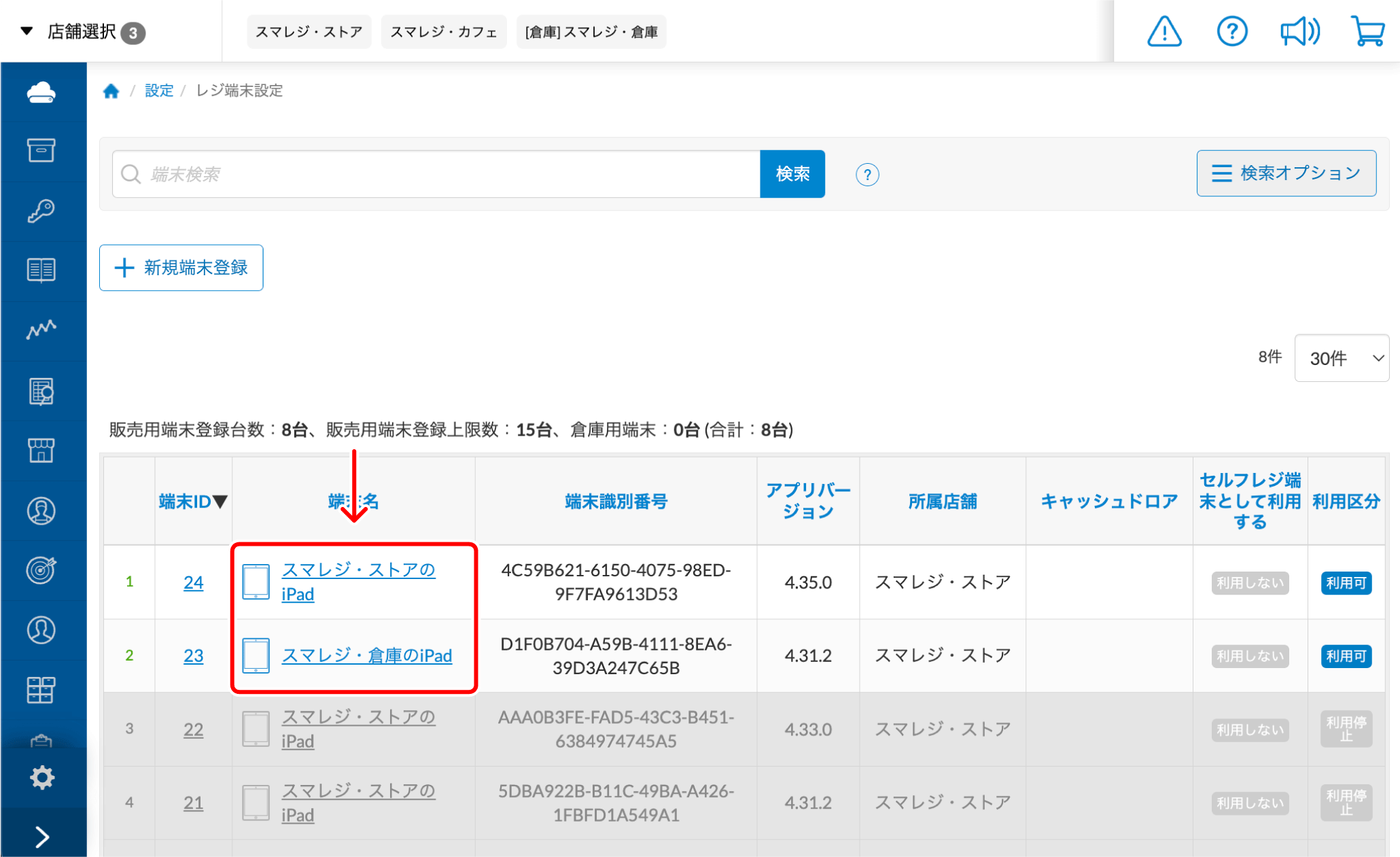Click identifier 4C59B621-6150-4075-98ED-9F7FA9613D53
The width and height of the screenshot is (1400, 857).
pos(616,582)
